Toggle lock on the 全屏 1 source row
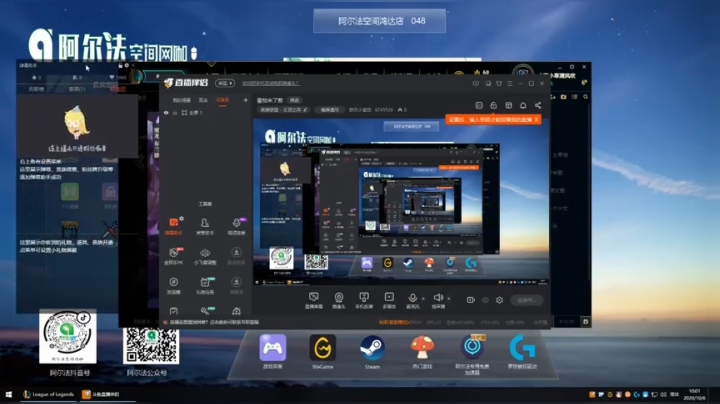 pyautogui.click(x=175, y=112)
